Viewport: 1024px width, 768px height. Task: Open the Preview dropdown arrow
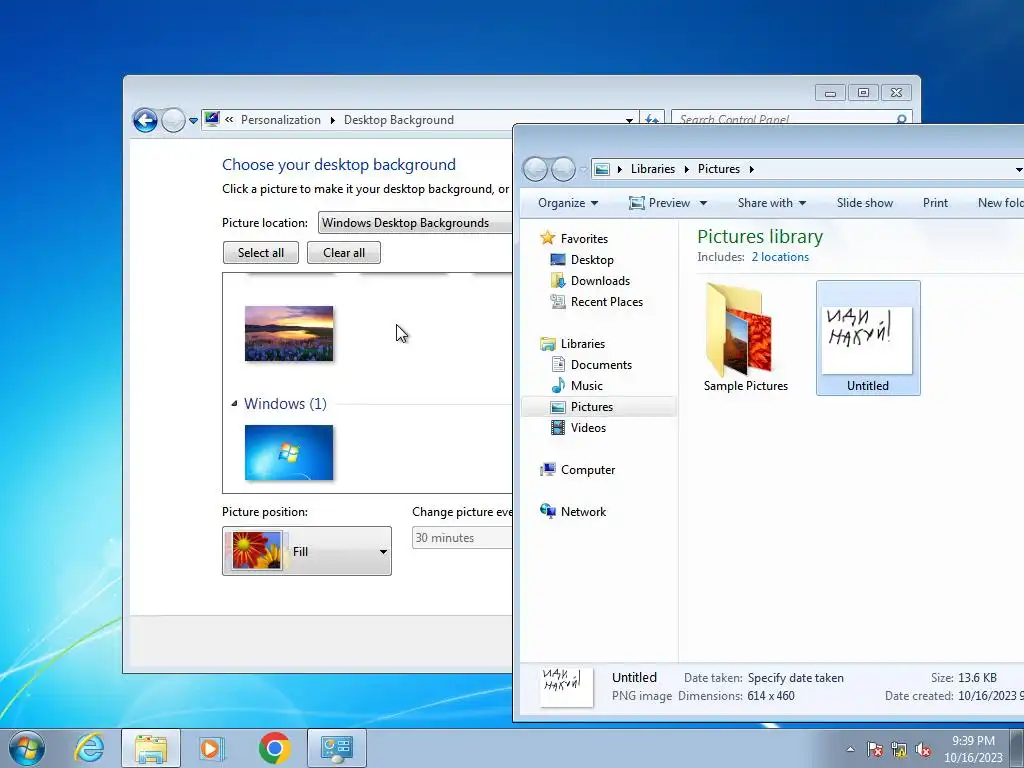tap(703, 203)
